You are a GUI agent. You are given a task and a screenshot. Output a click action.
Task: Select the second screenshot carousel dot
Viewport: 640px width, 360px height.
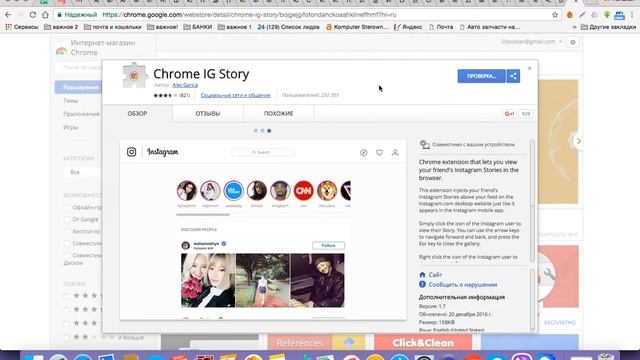pyautogui.click(x=262, y=131)
